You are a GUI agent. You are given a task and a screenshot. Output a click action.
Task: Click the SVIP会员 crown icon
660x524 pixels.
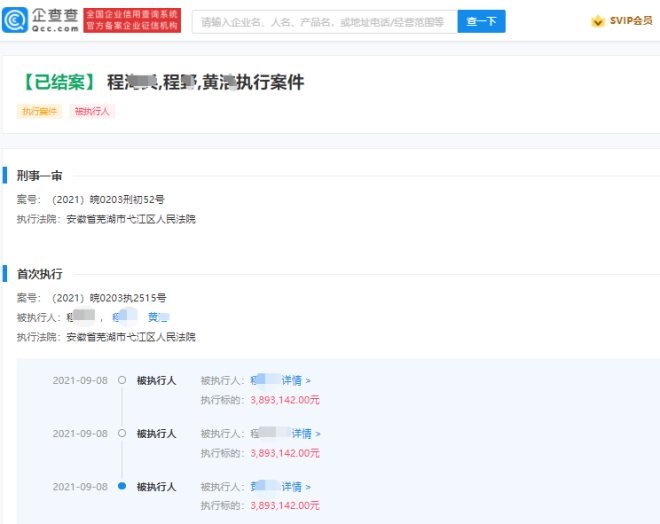coord(598,22)
